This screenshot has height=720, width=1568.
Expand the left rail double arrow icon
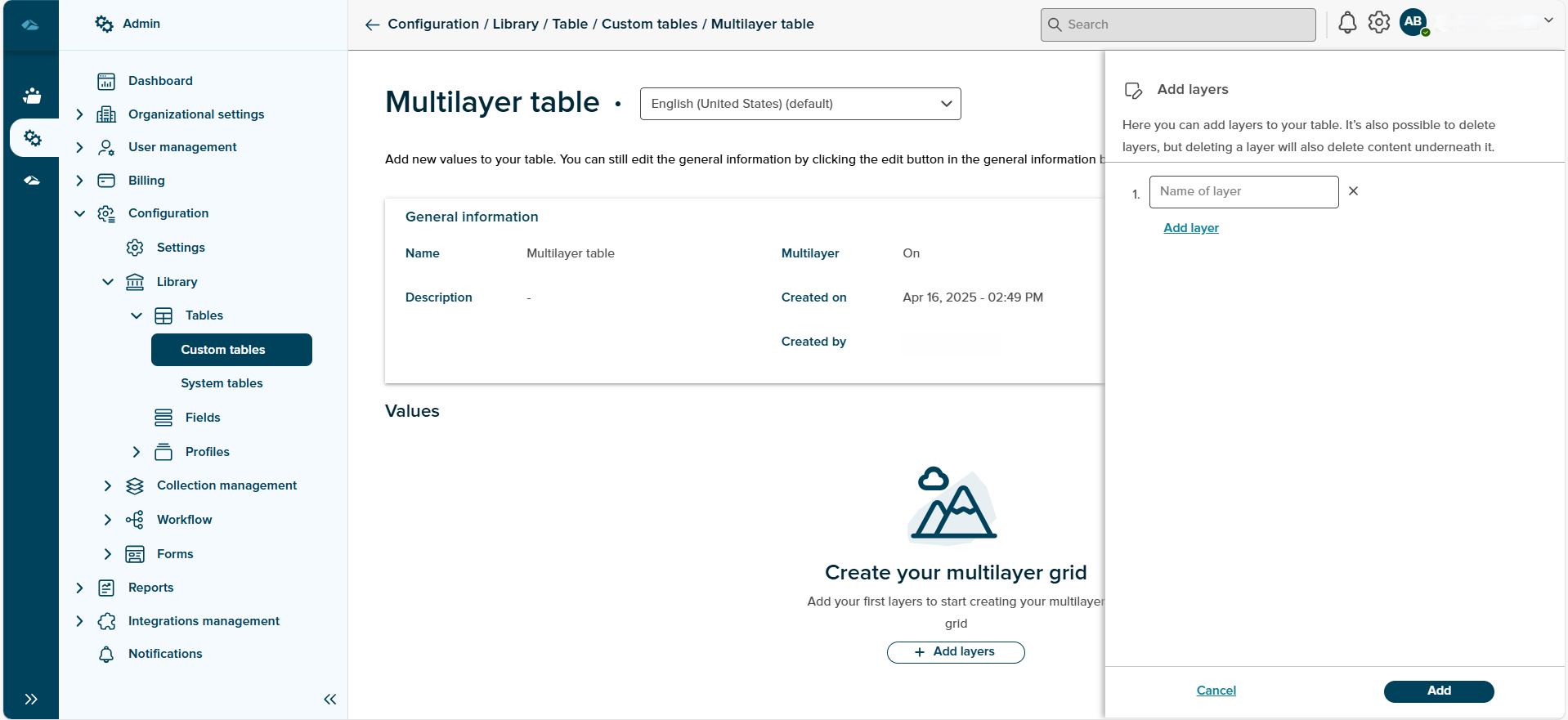point(31,699)
